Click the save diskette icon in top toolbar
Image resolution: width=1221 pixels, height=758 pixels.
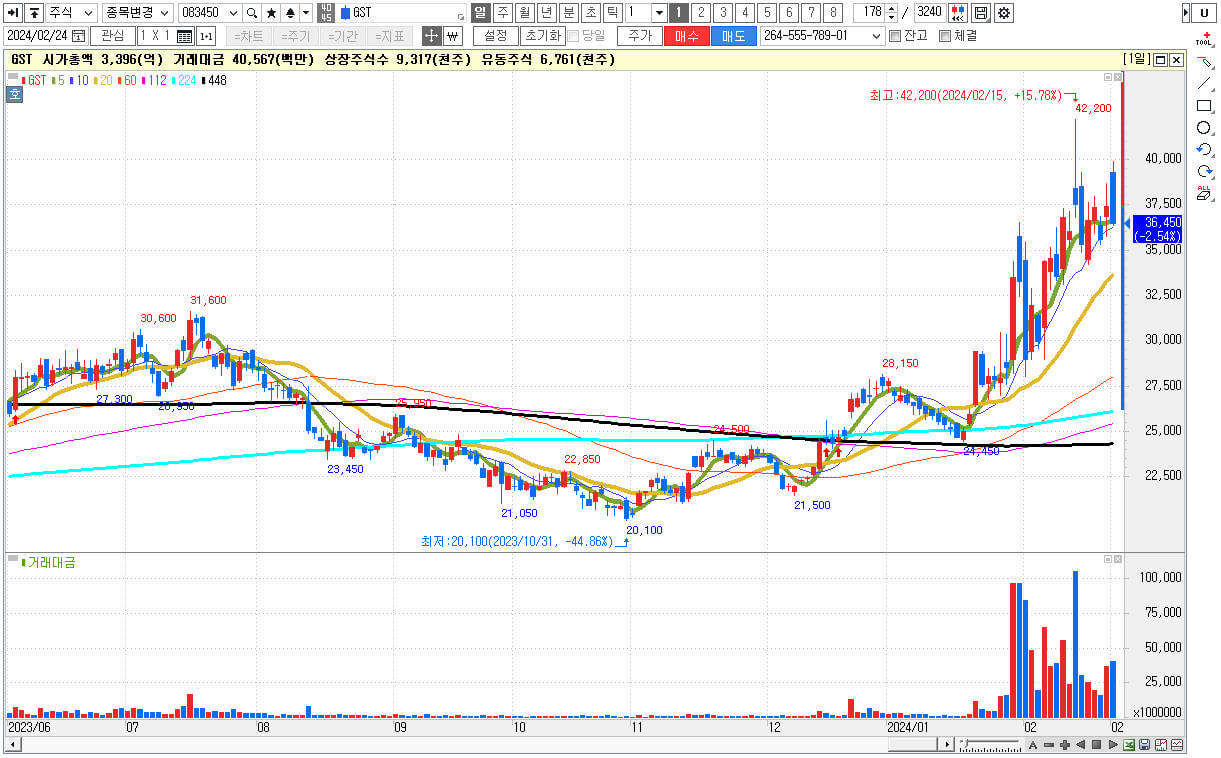click(x=981, y=13)
